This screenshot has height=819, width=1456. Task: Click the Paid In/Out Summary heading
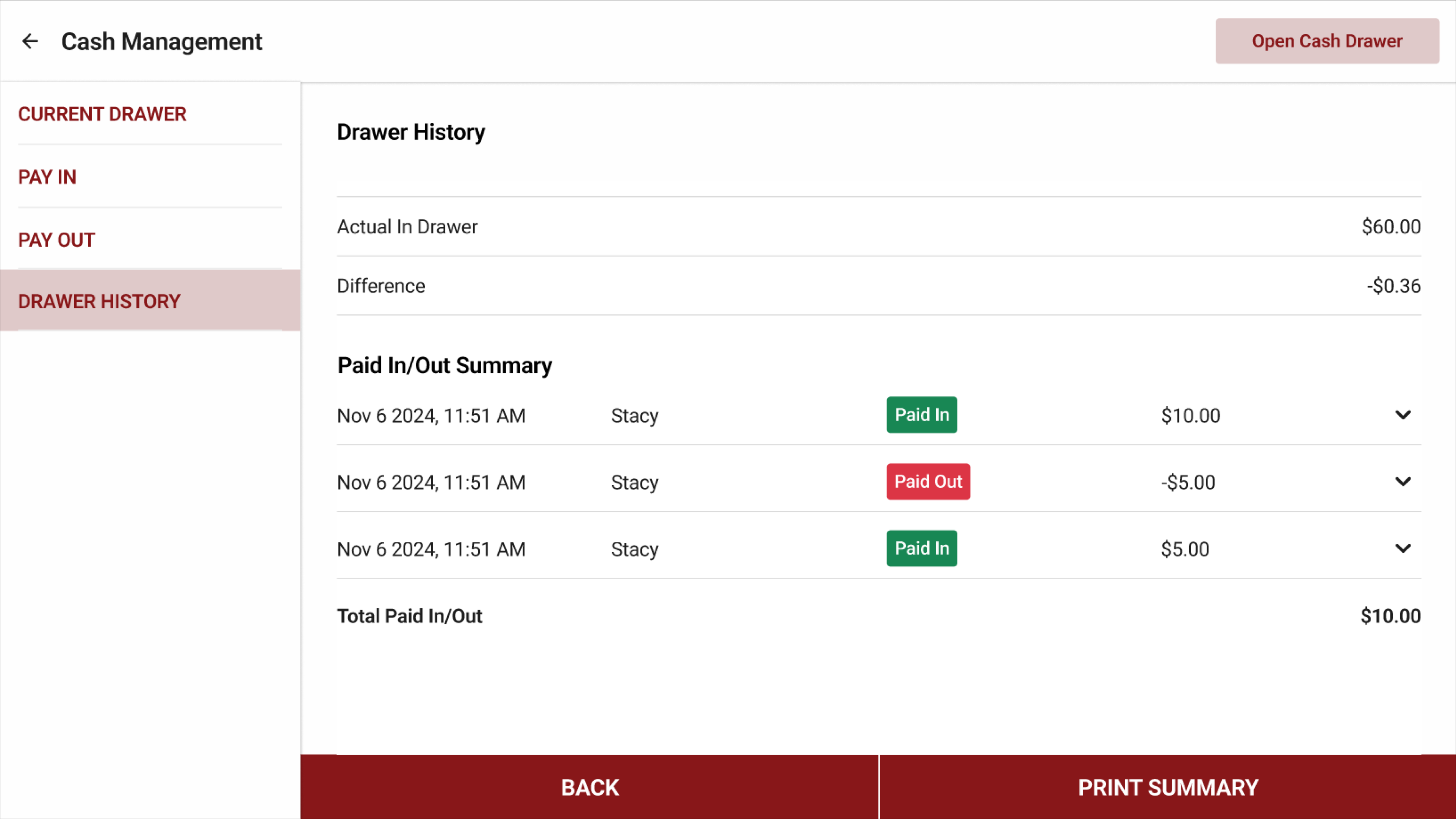(445, 366)
